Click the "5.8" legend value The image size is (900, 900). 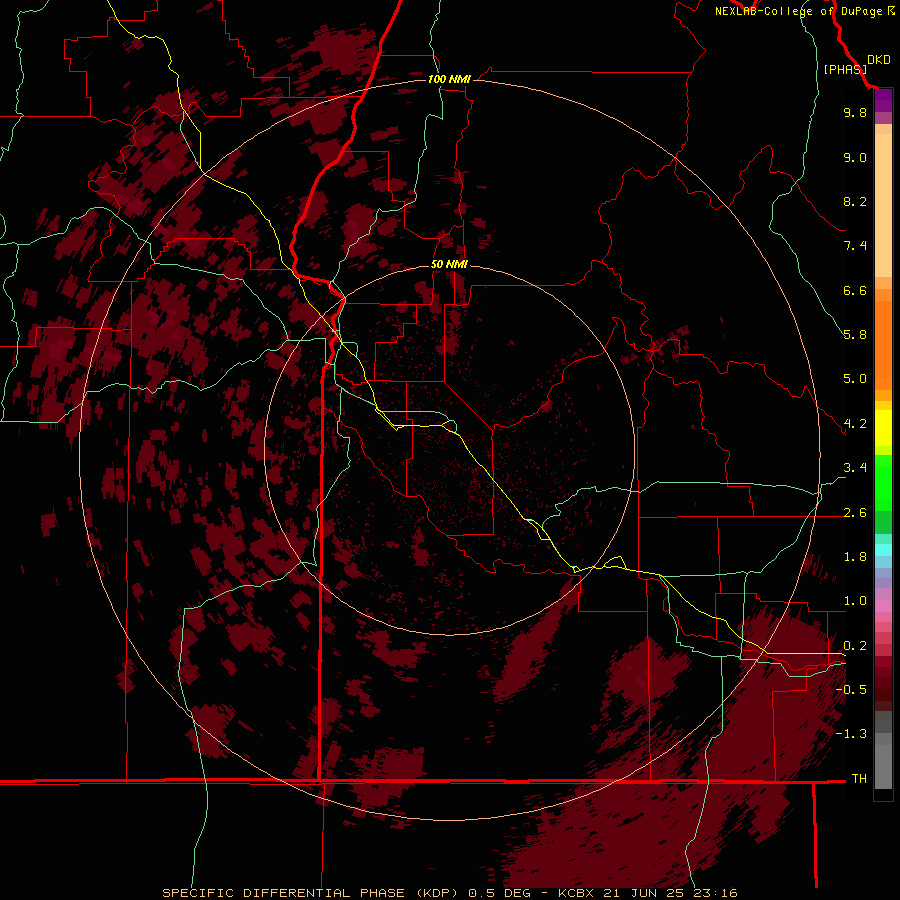coord(855,335)
